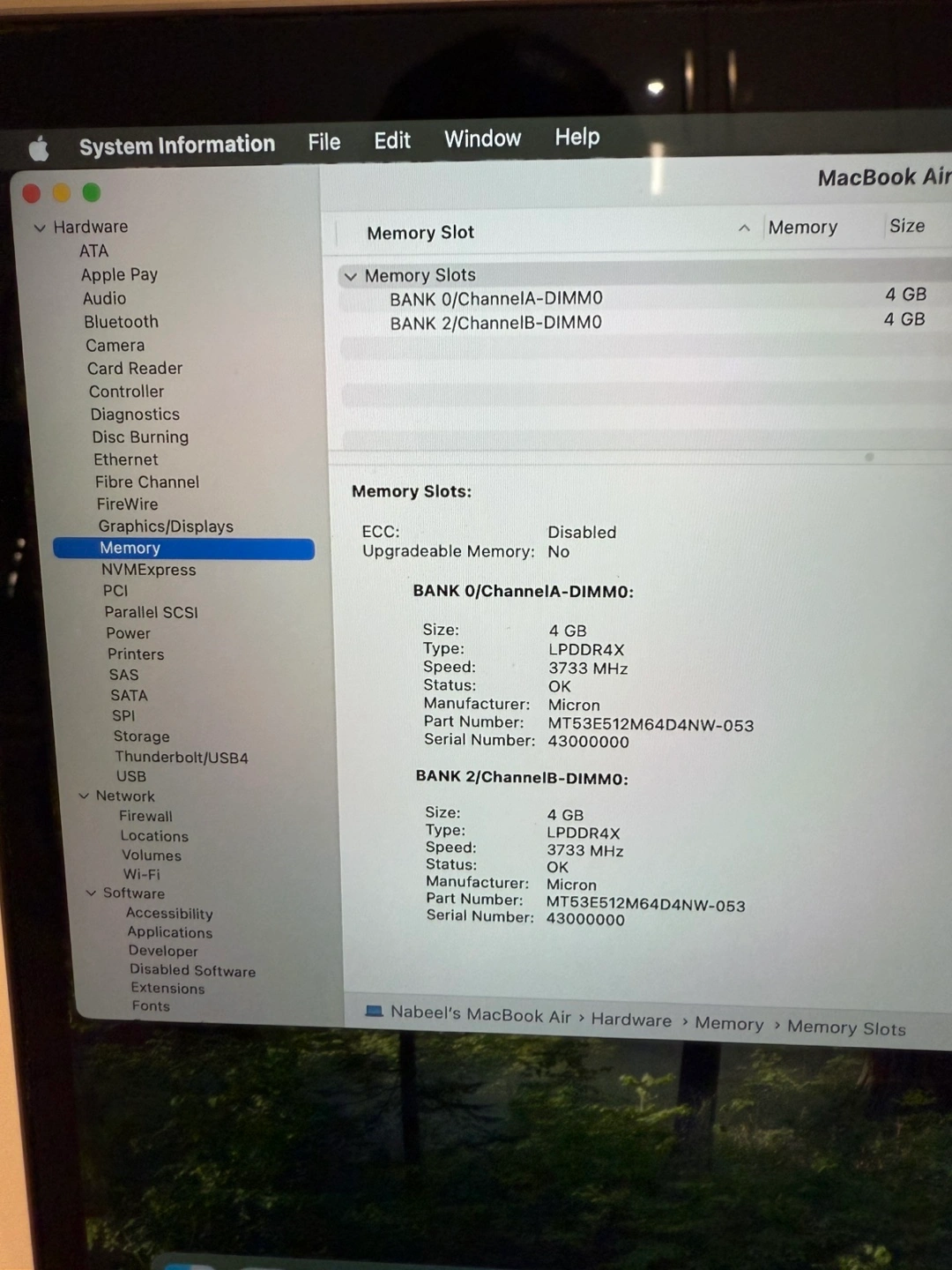Collapse the Memory Slots disclosure arrow

350,276
